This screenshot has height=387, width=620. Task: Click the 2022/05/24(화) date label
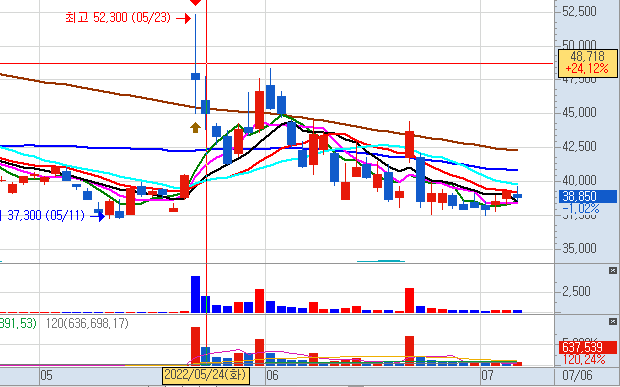206,375
